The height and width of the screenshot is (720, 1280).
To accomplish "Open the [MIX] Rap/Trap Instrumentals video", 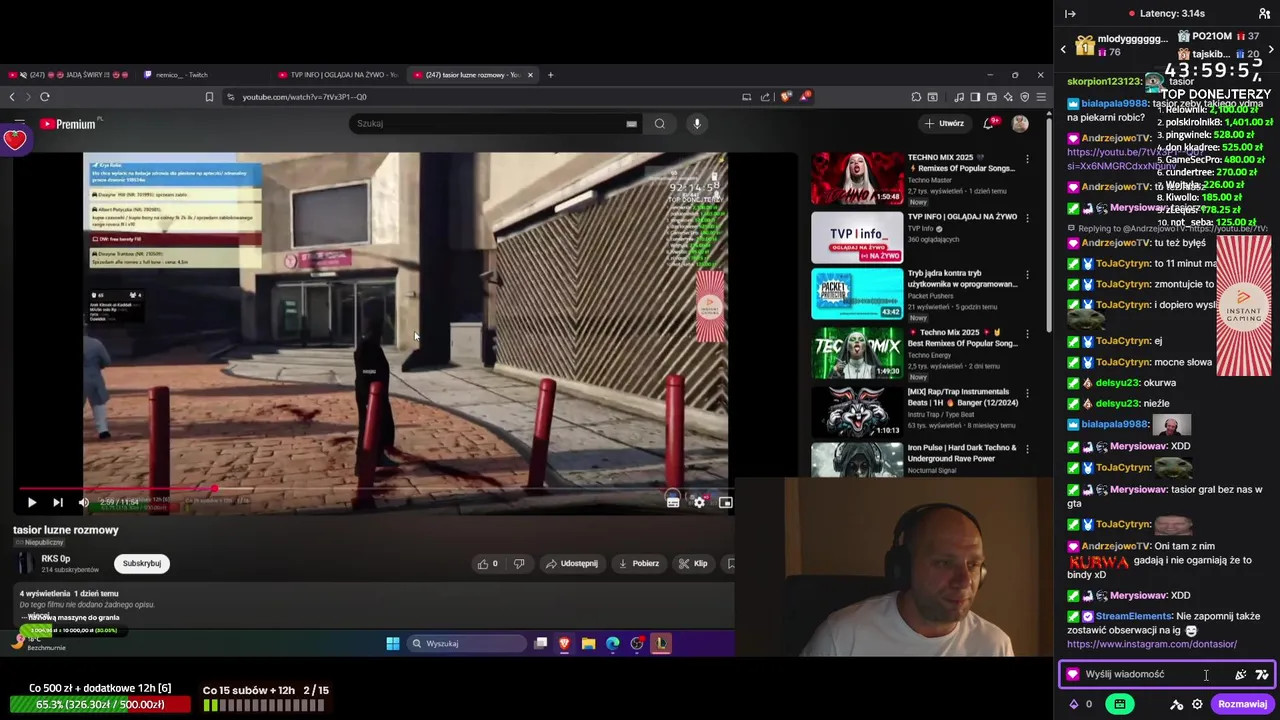I will point(857,411).
